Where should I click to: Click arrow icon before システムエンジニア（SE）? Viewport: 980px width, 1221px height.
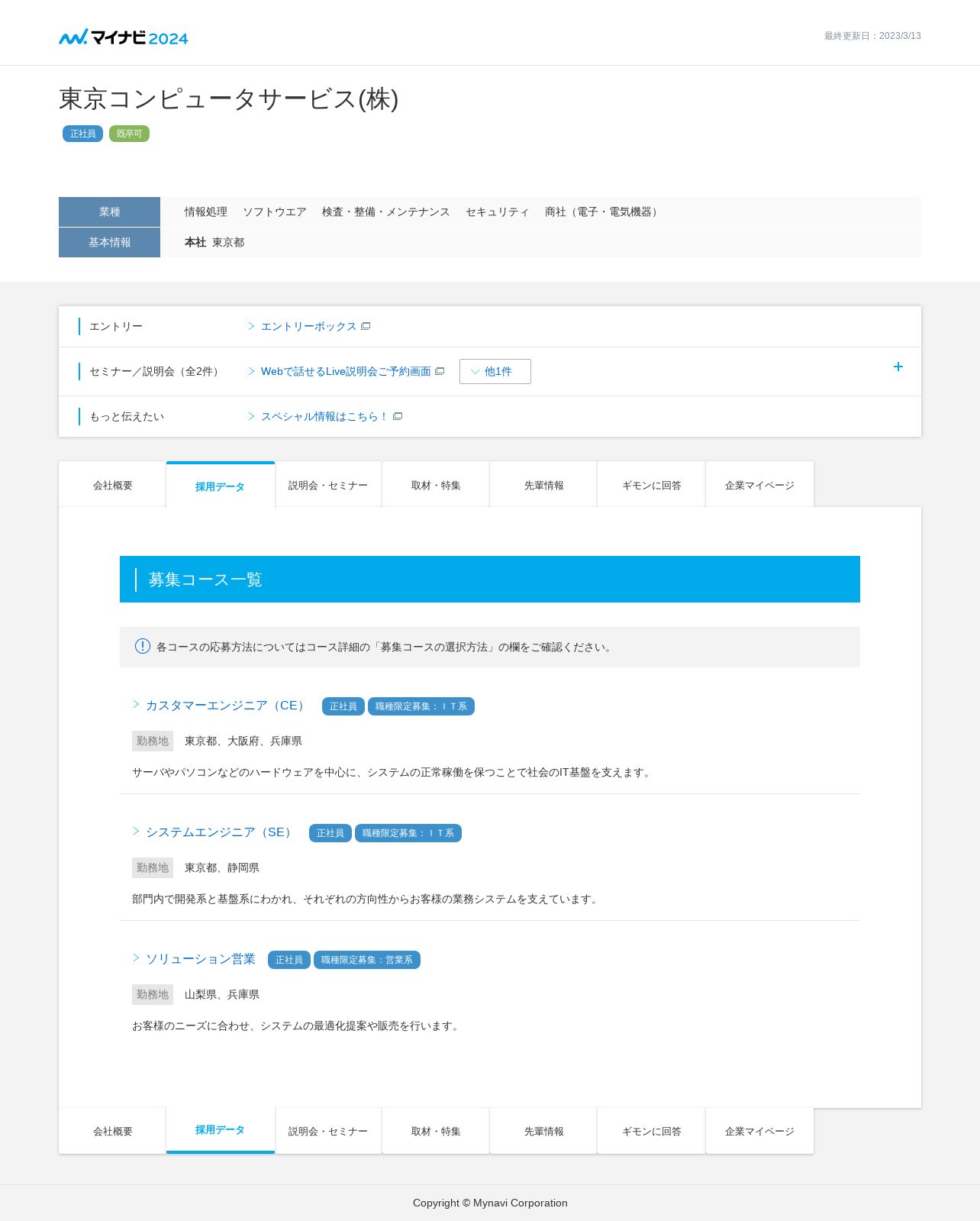(136, 831)
